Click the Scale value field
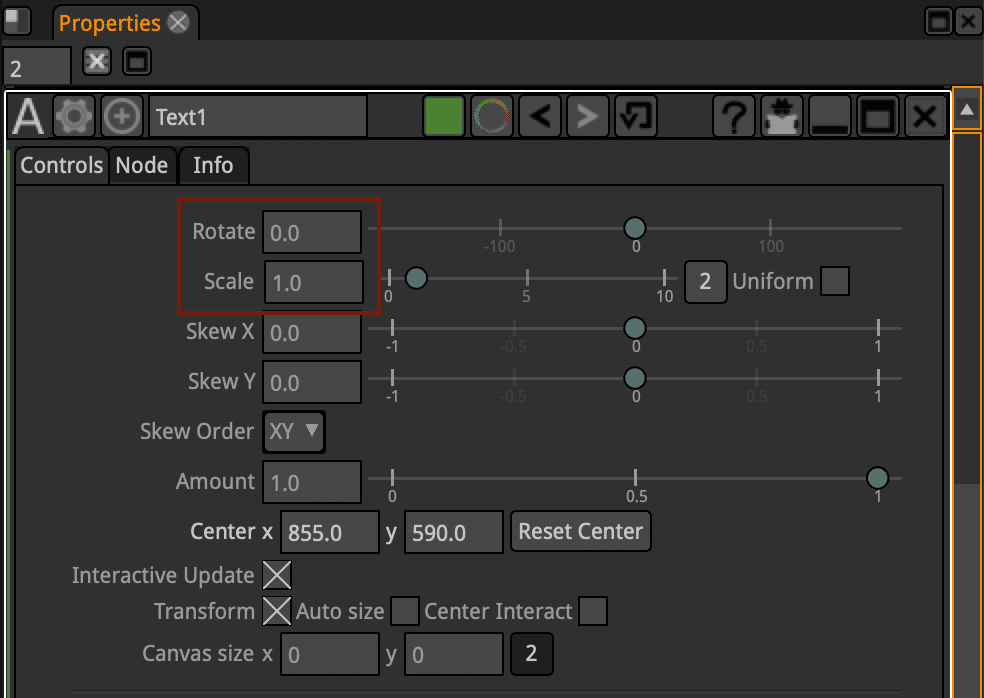Screen dimensions: 984x698 click(314, 282)
